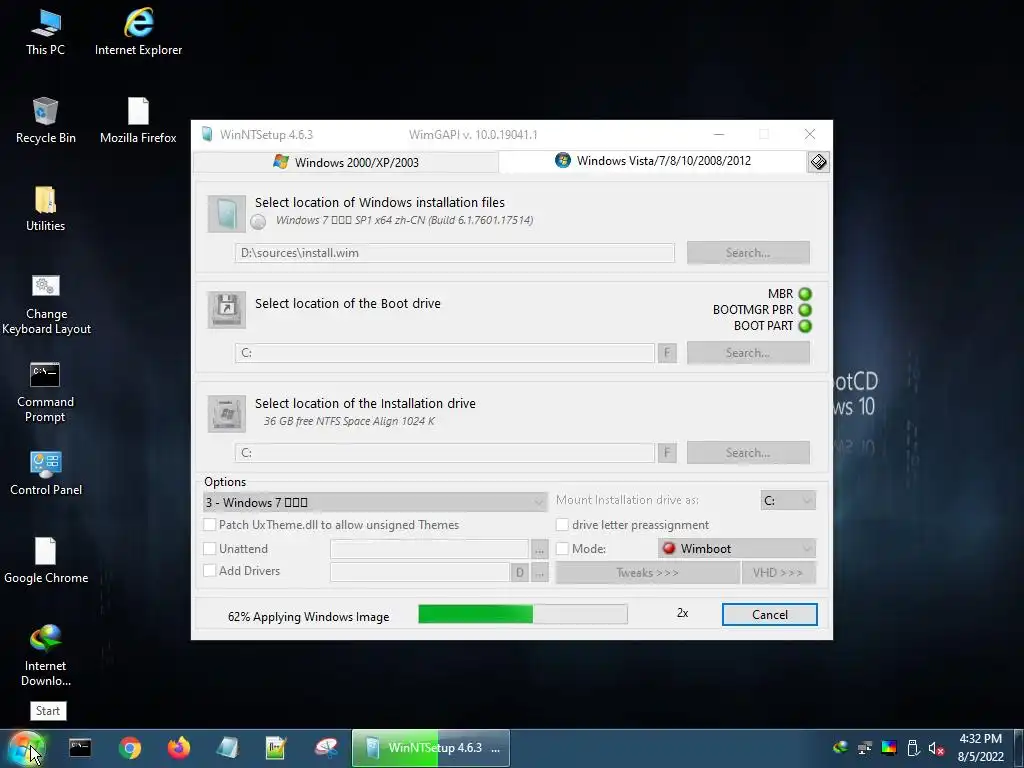Open the Windows 7 edition dropdown

375,502
